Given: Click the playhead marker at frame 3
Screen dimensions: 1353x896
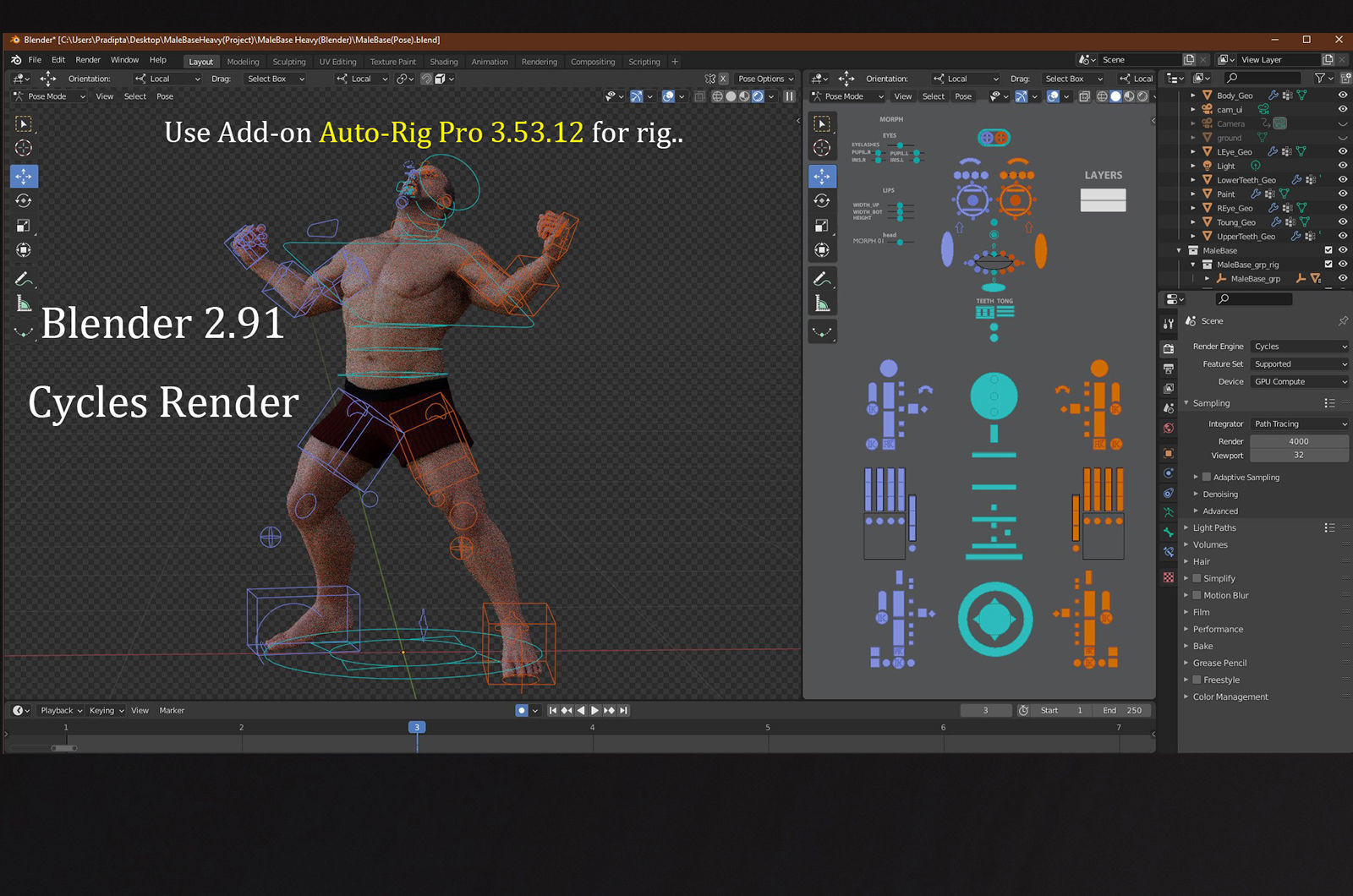Looking at the screenshot, I should click(x=417, y=727).
